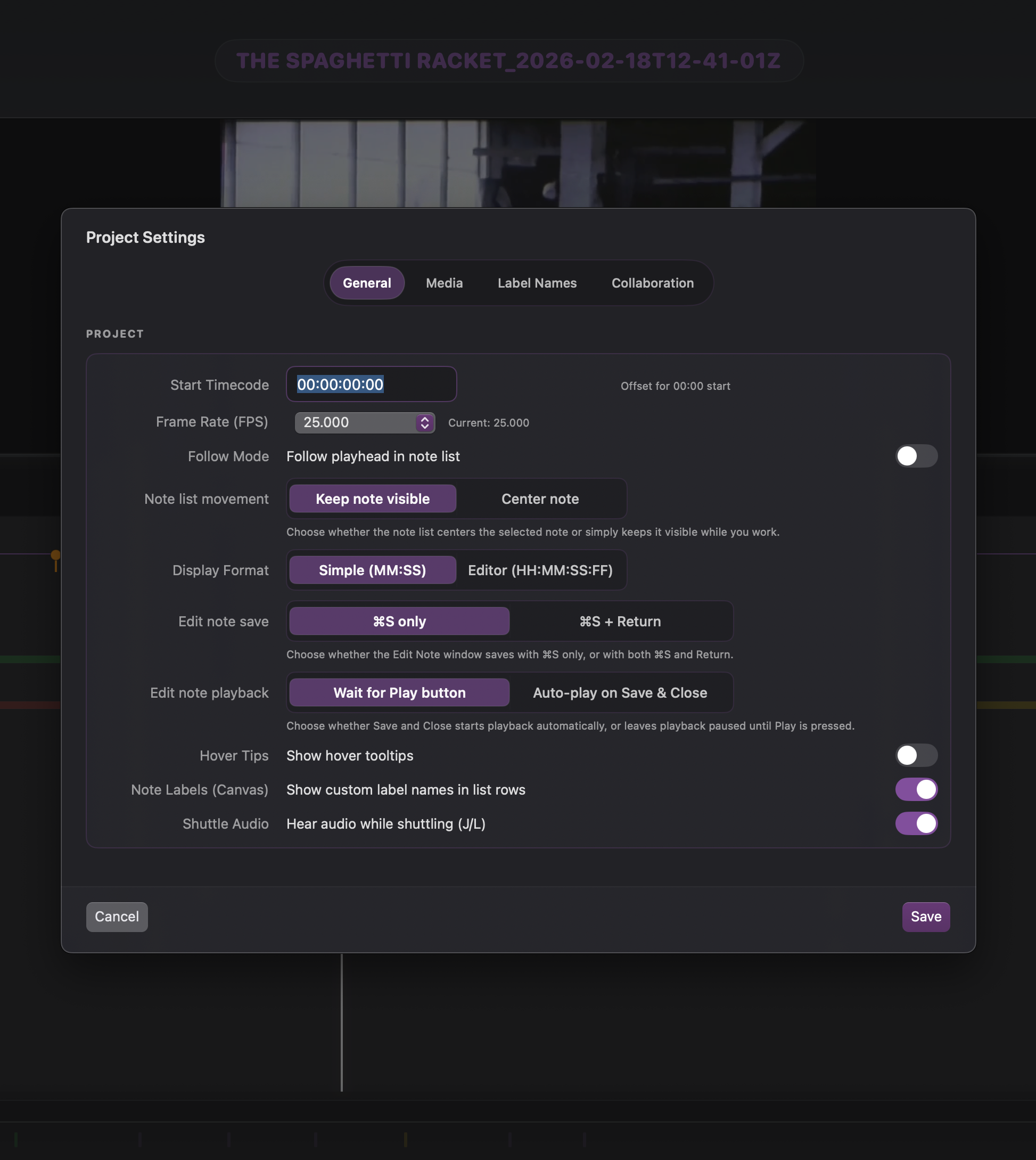Switch to the General tab

click(x=367, y=283)
